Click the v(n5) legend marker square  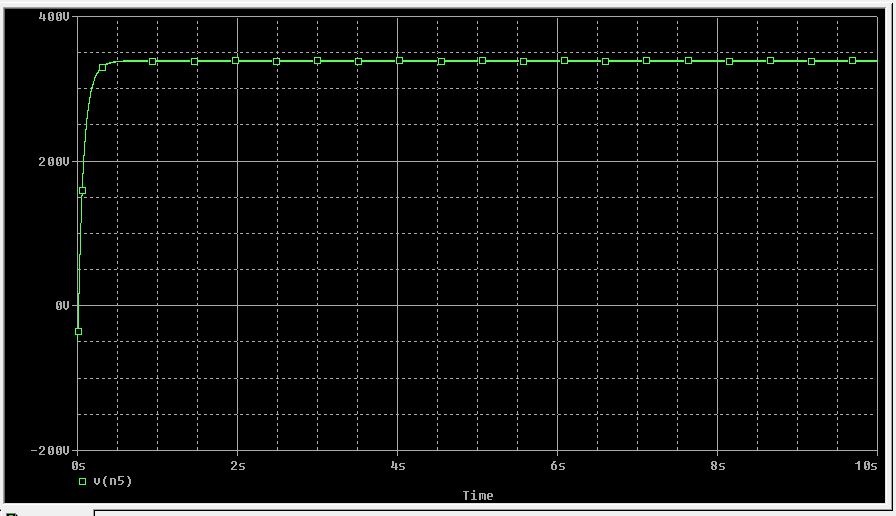(x=82, y=481)
